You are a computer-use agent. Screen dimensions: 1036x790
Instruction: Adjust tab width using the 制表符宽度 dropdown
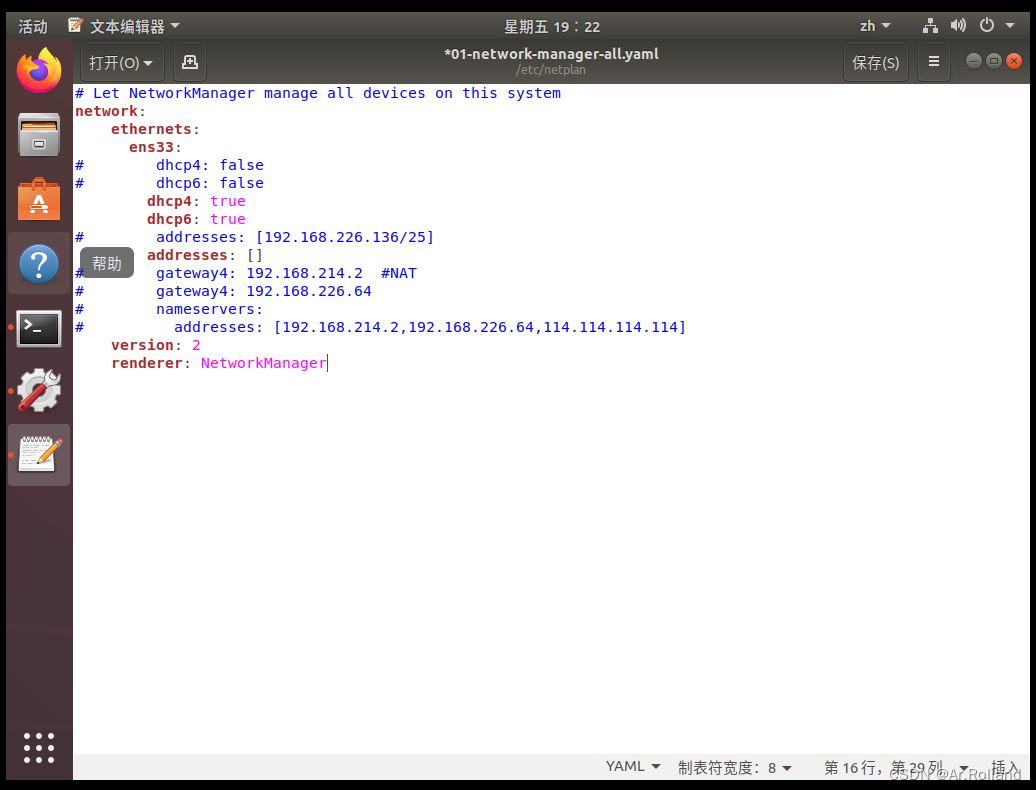[734, 767]
